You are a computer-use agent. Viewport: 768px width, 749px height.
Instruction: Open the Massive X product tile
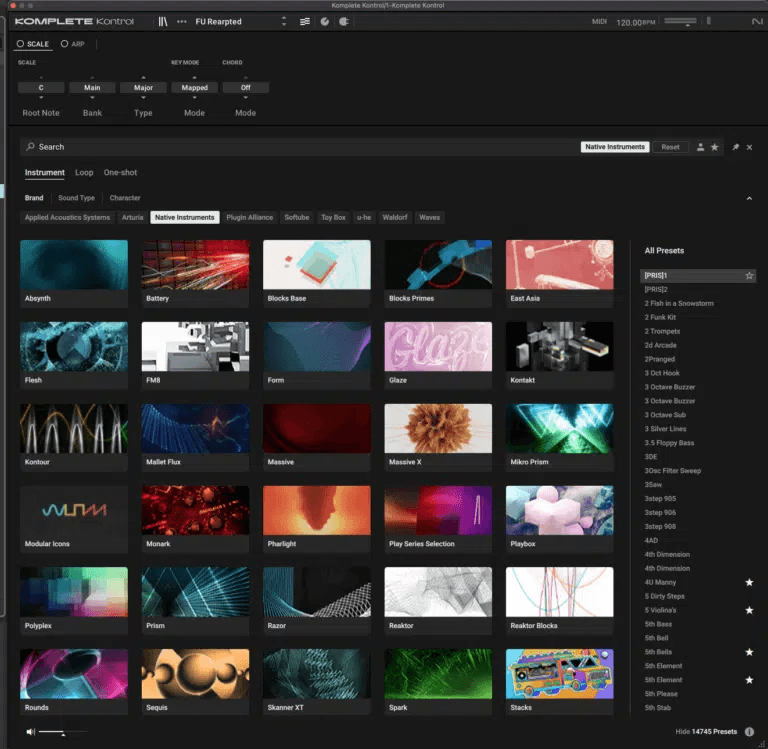click(x=438, y=437)
